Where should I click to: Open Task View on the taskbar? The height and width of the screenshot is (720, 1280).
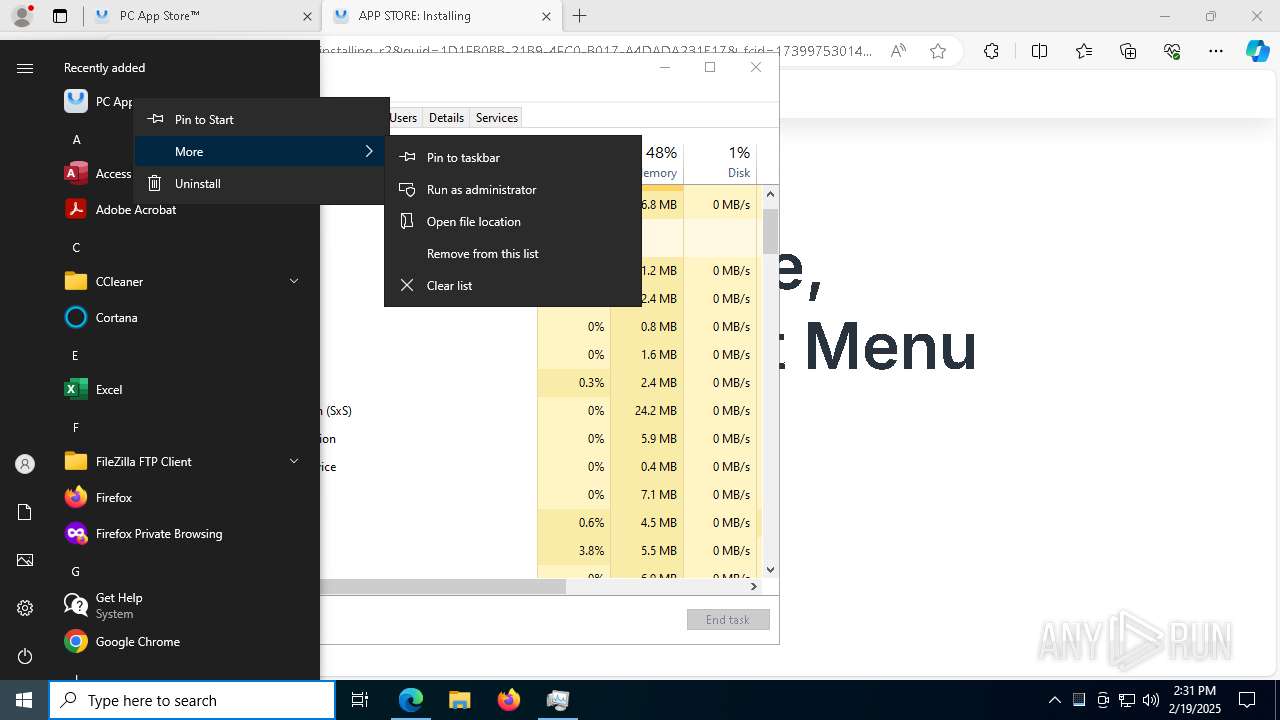point(360,700)
